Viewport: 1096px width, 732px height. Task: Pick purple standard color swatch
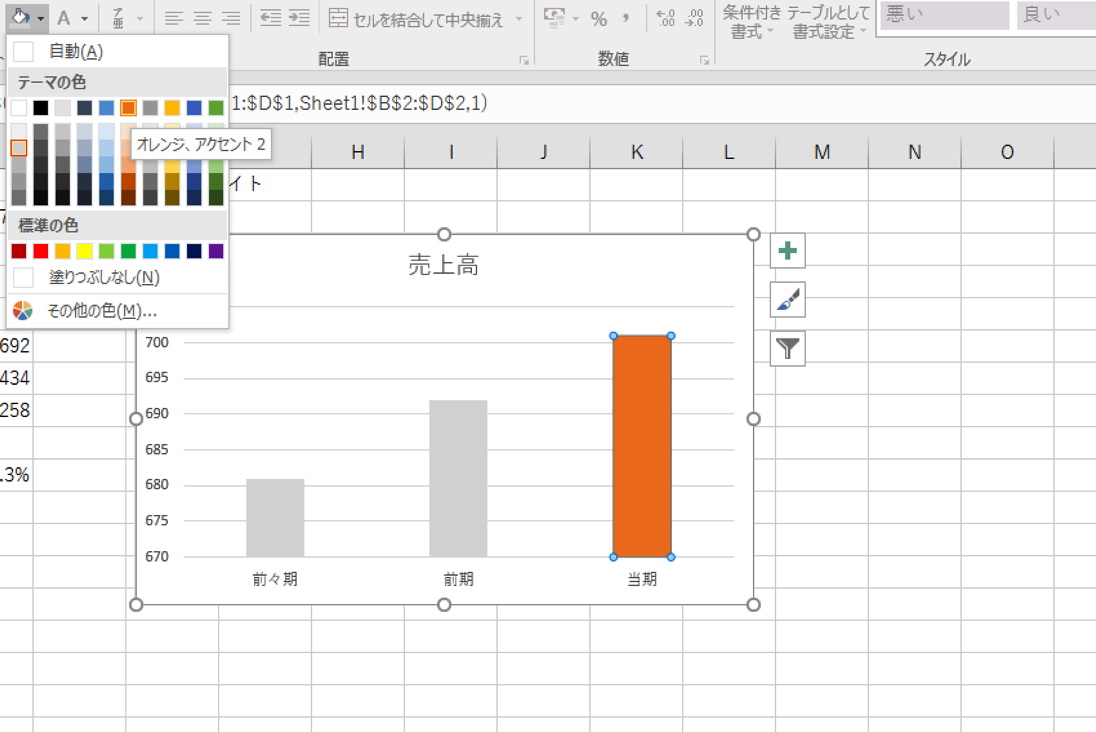tap(216, 251)
